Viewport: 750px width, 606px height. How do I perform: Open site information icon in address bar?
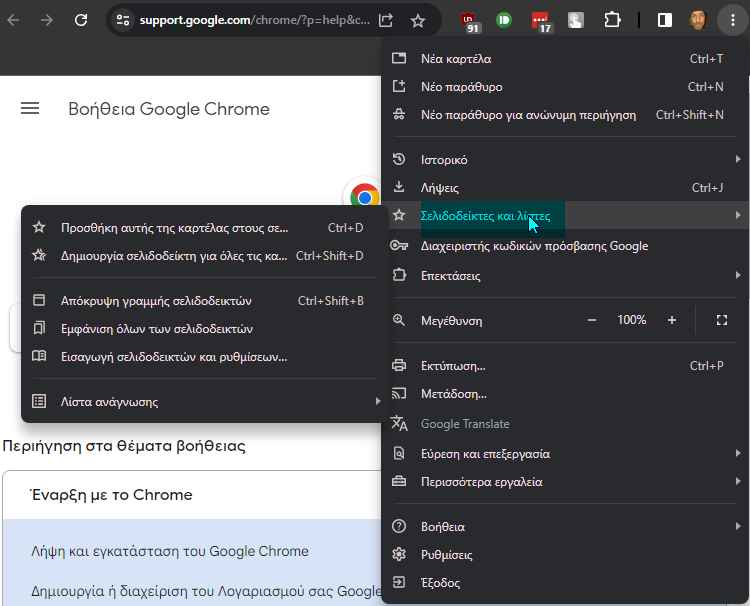point(123,20)
